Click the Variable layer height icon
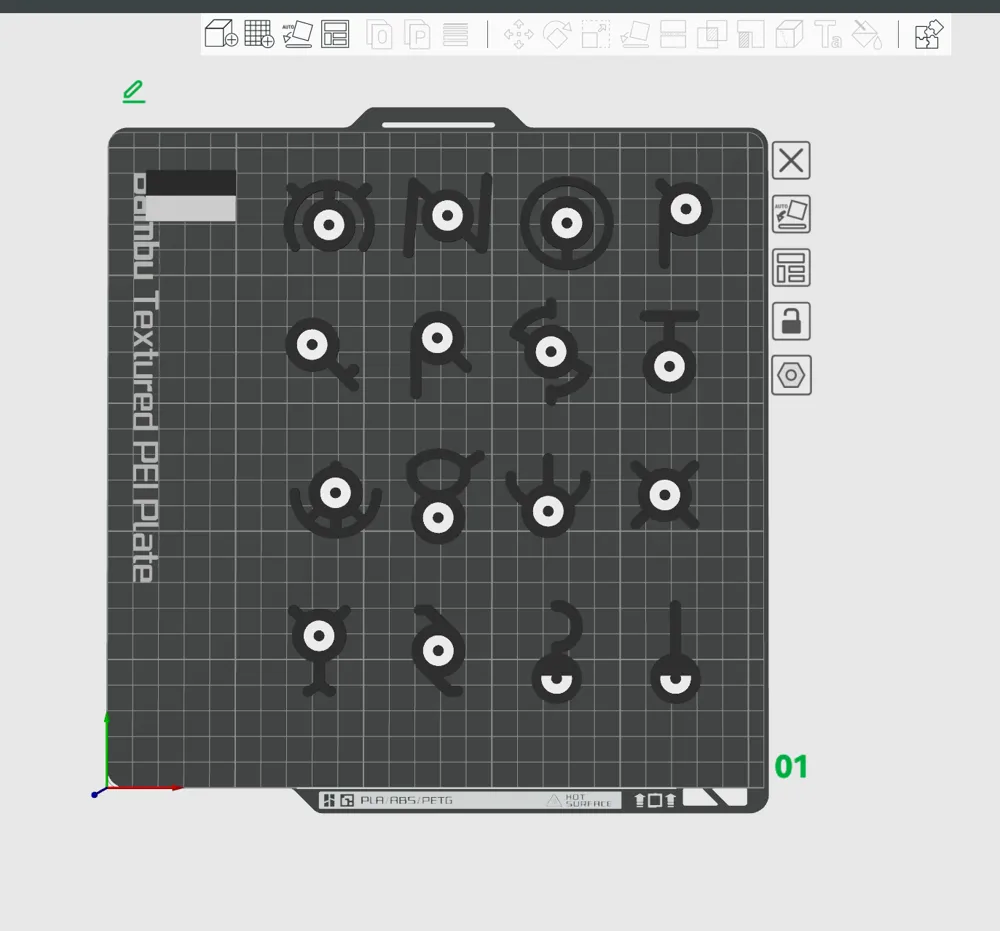The width and height of the screenshot is (1000, 931). 456,35
